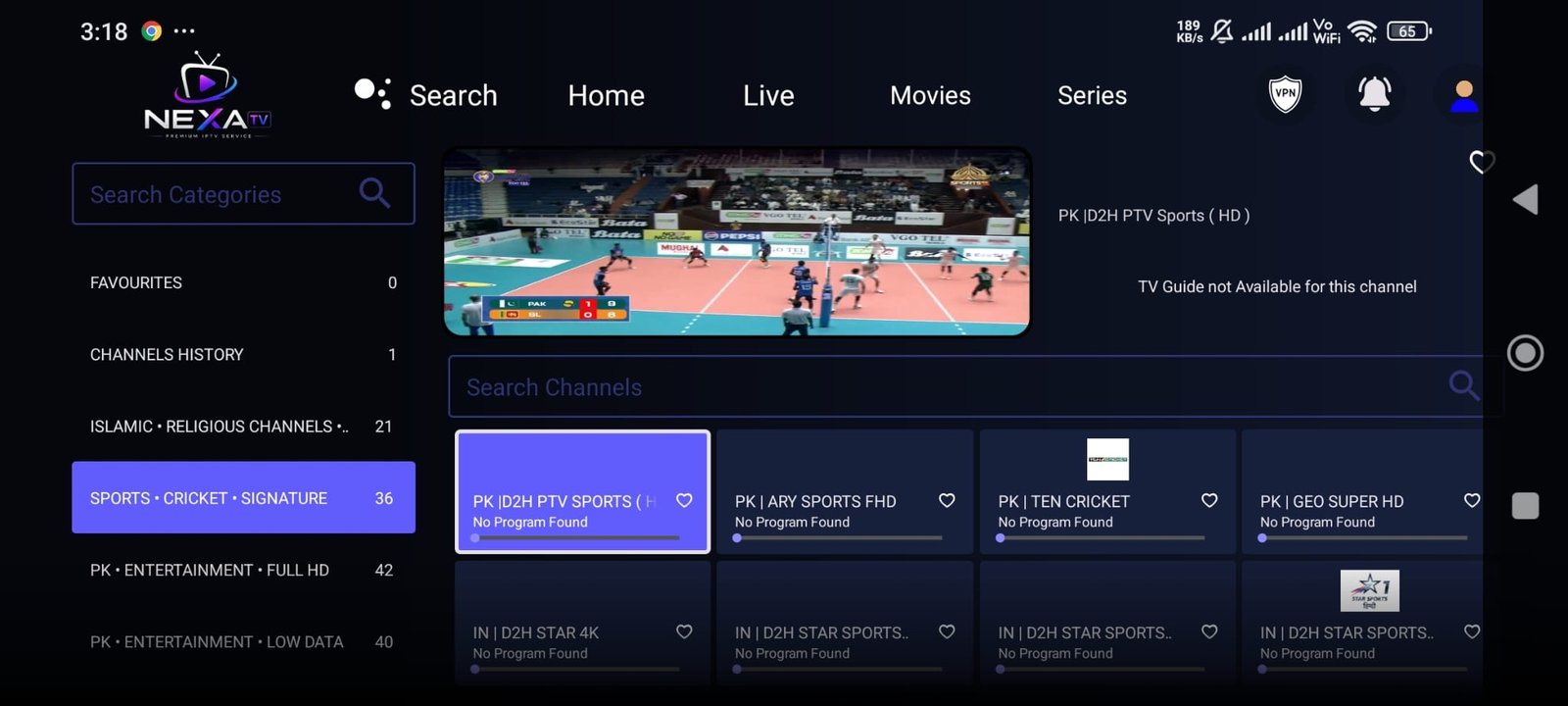The width and height of the screenshot is (1568, 706).
Task: Tap the Chrome icon in status bar
Action: 151,31
